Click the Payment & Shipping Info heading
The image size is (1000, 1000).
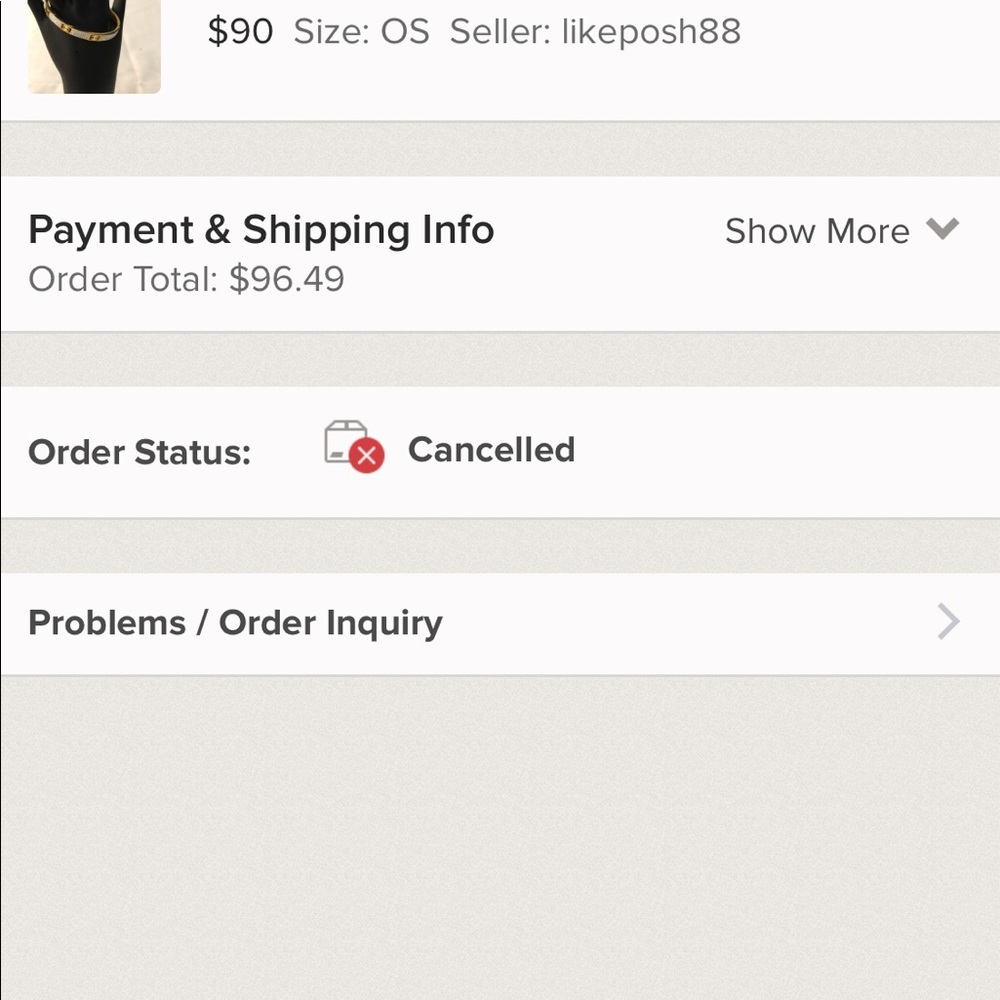[x=261, y=229]
